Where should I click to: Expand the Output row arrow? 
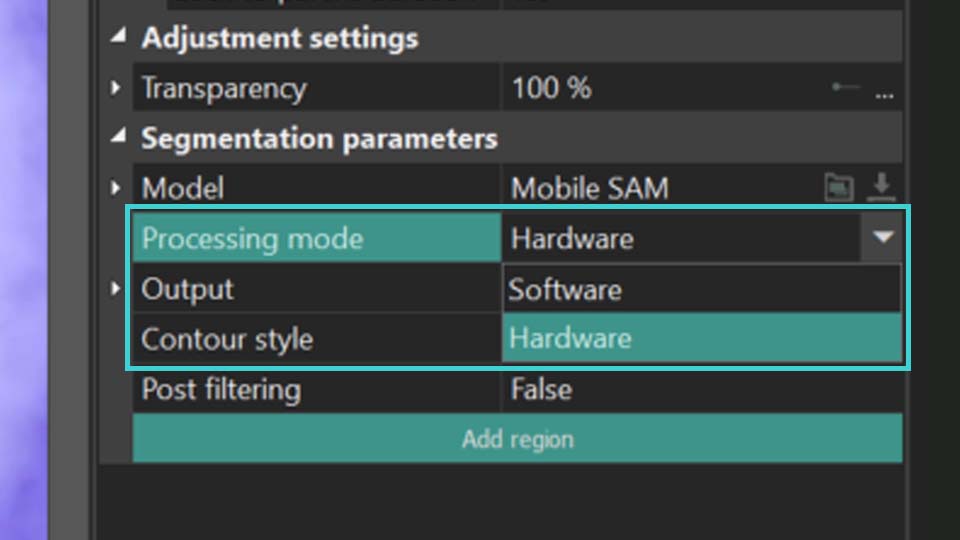pos(115,288)
